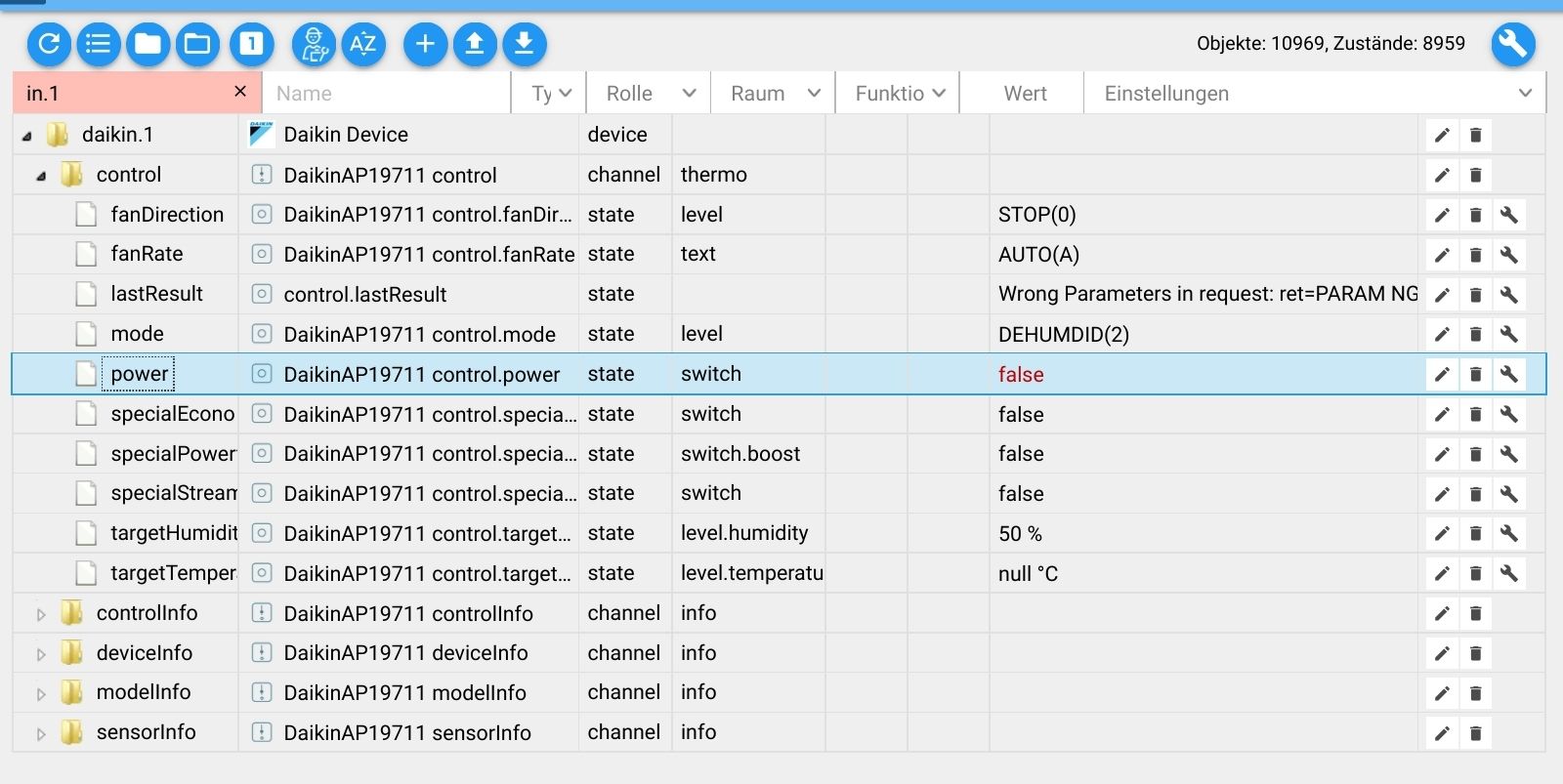The width and height of the screenshot is (1563, 784).
Task: Click the 50 % targetHumidity value
Action: [1020, 534]
